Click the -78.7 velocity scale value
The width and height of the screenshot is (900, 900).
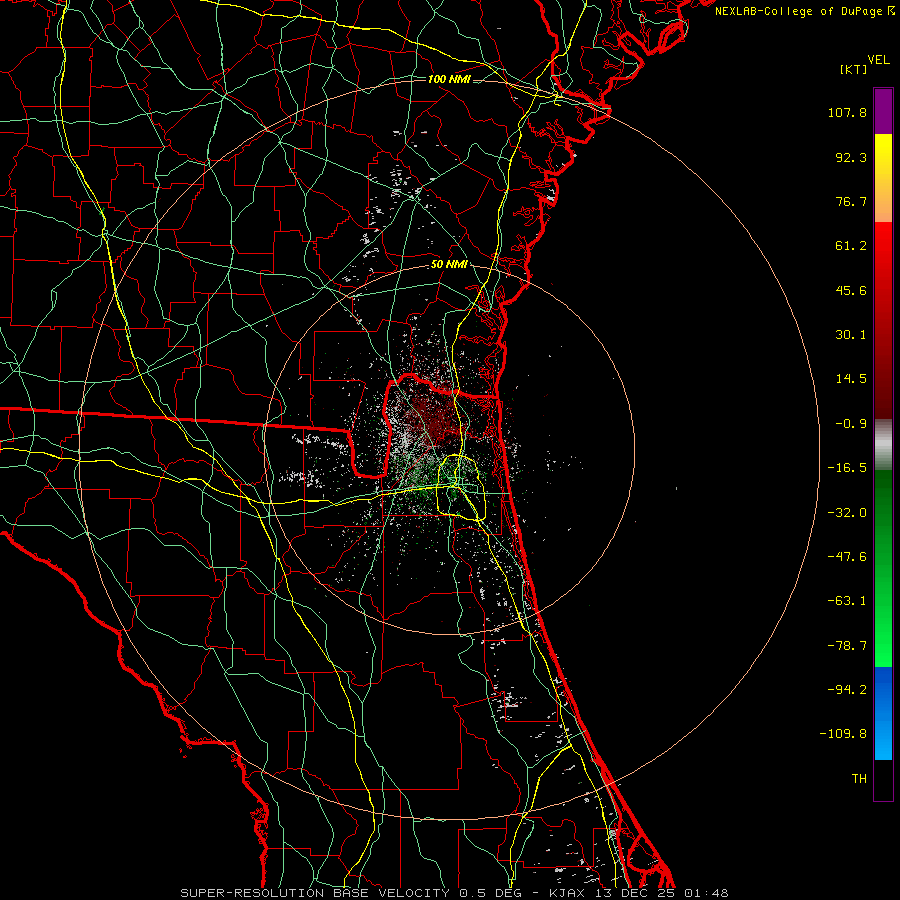(847, 646)
